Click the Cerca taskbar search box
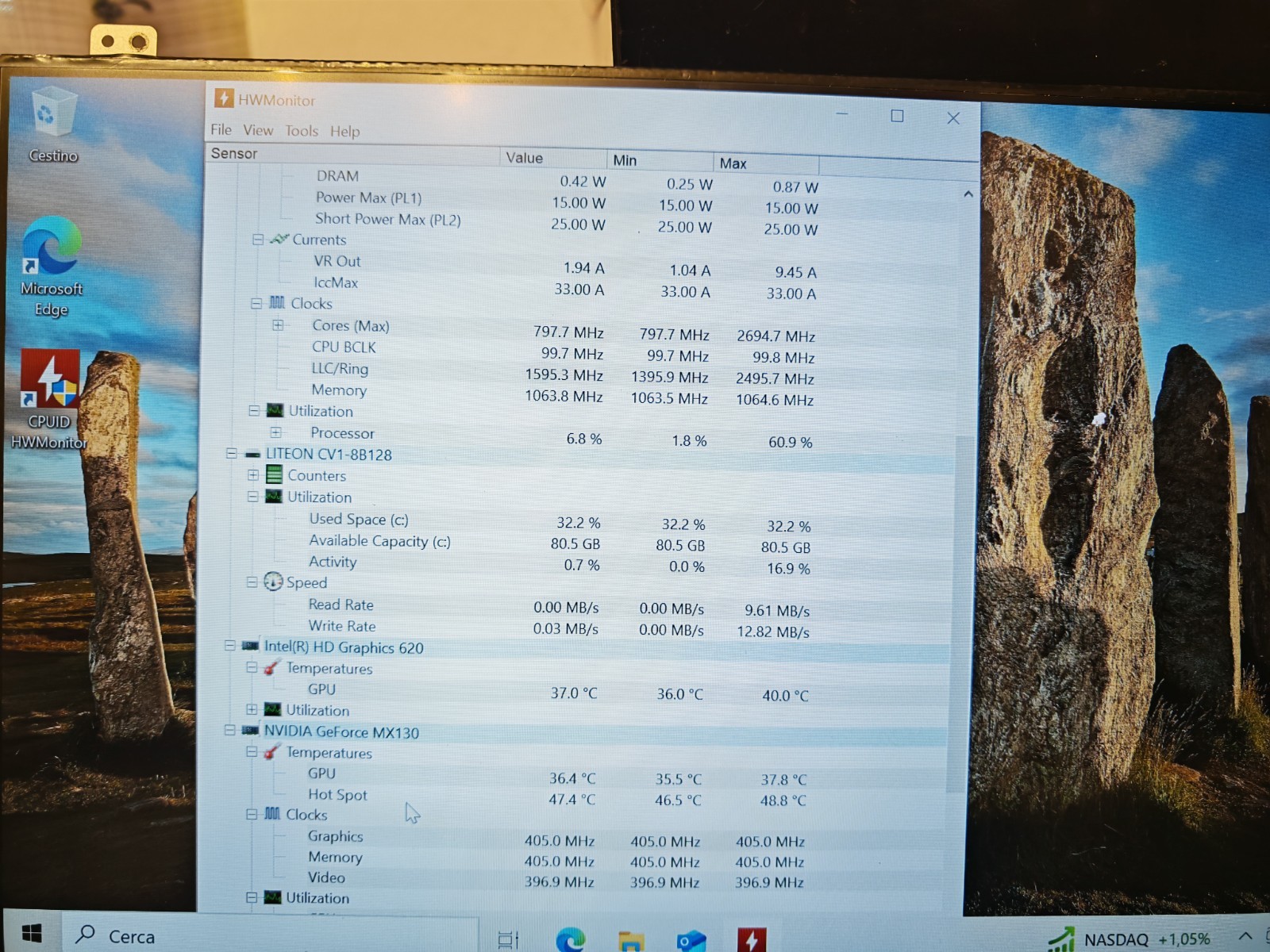The image size is (1270, 952). pos(270,935)
